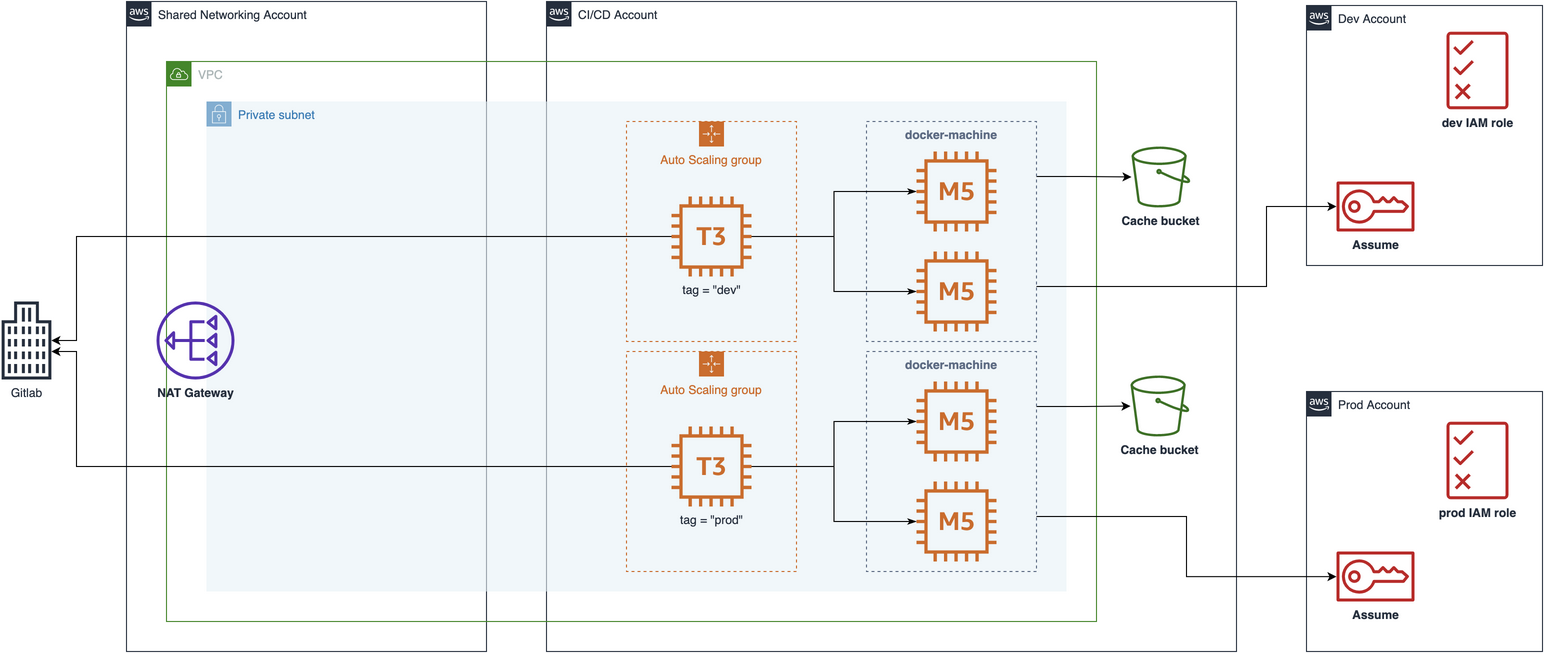
Task: Click the Gitlab building icon
Action: tap(27, 341)
